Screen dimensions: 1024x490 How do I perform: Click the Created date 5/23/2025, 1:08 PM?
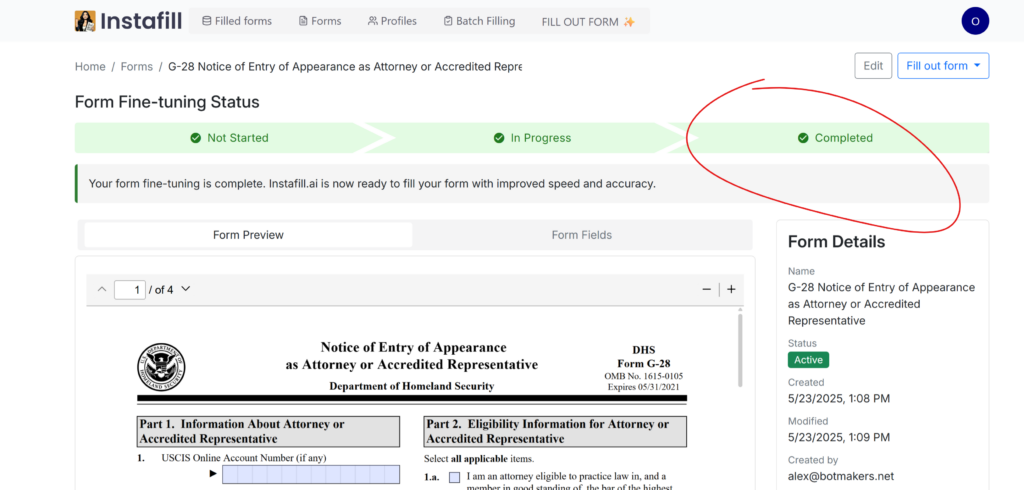(839, 399)
